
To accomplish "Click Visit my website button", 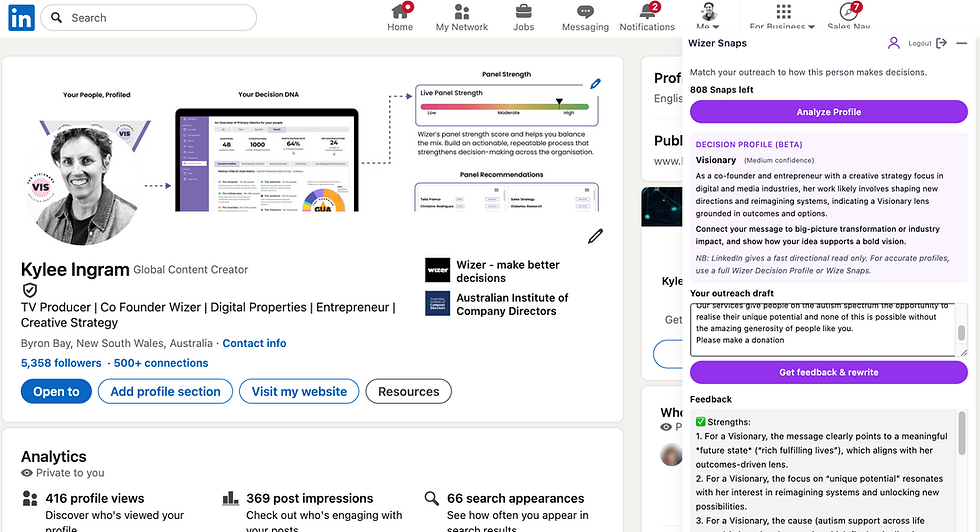I will tap(299, 391).
